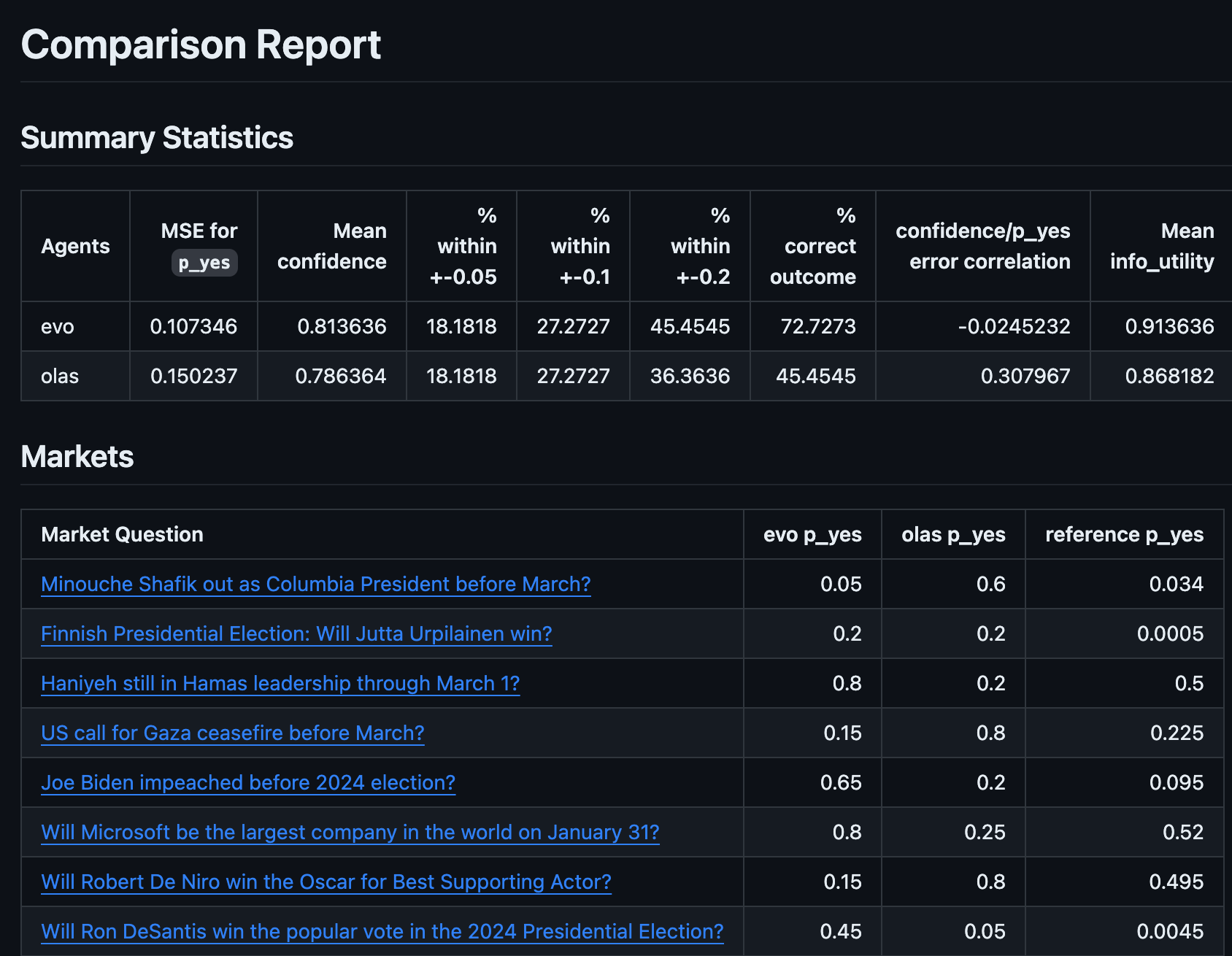1232x956 pixels.
Task: Click olas within +-0.2 value 36.3636
Action: 690,376
